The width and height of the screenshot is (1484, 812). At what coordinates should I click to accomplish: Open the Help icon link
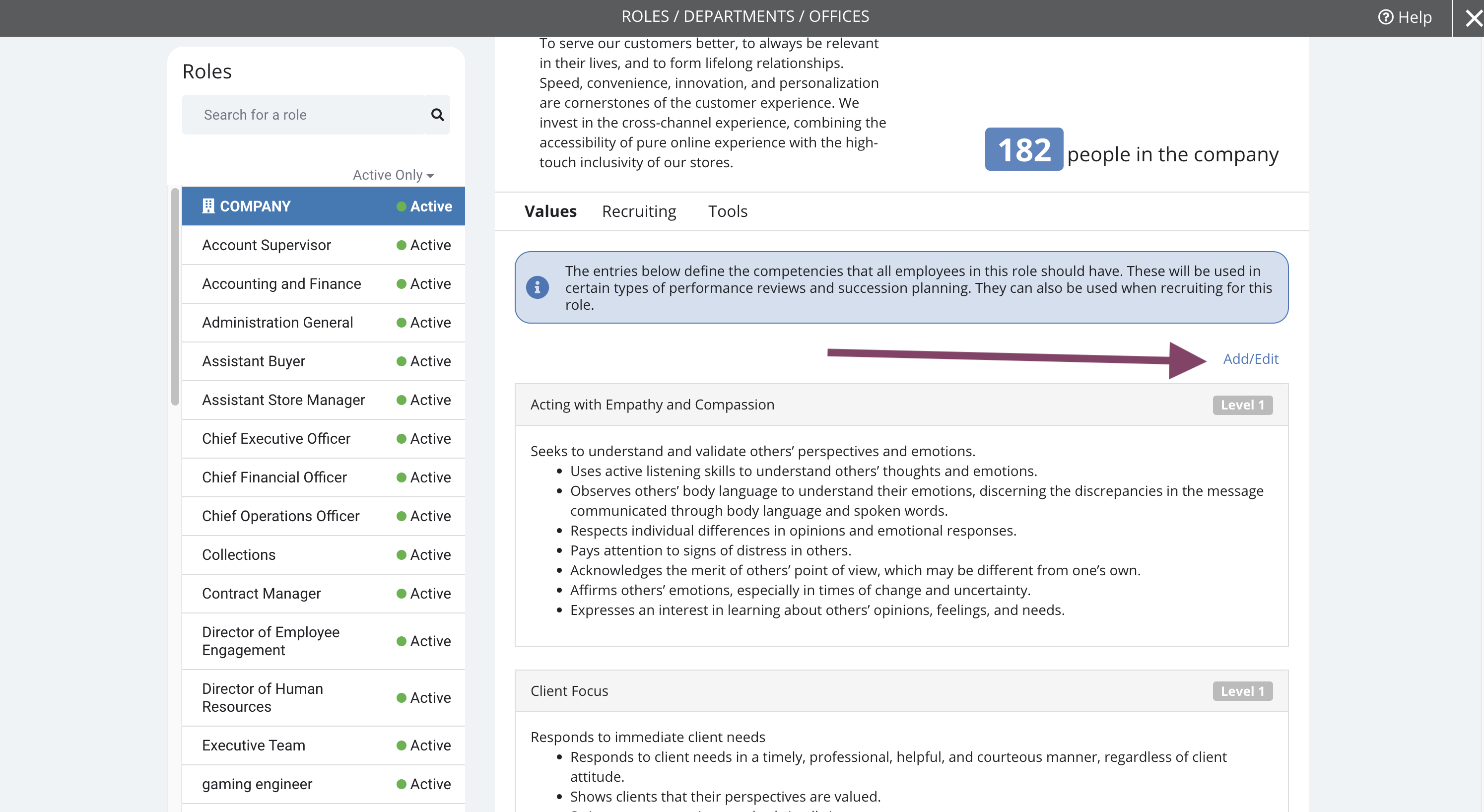tap(1405, 17)
